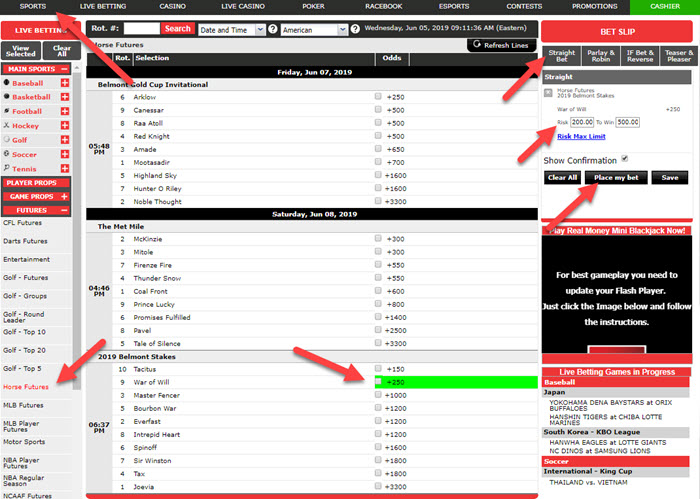Remove the War of Will bet with X icon
The image size is (700, 499).
click(x=550, y=91)
